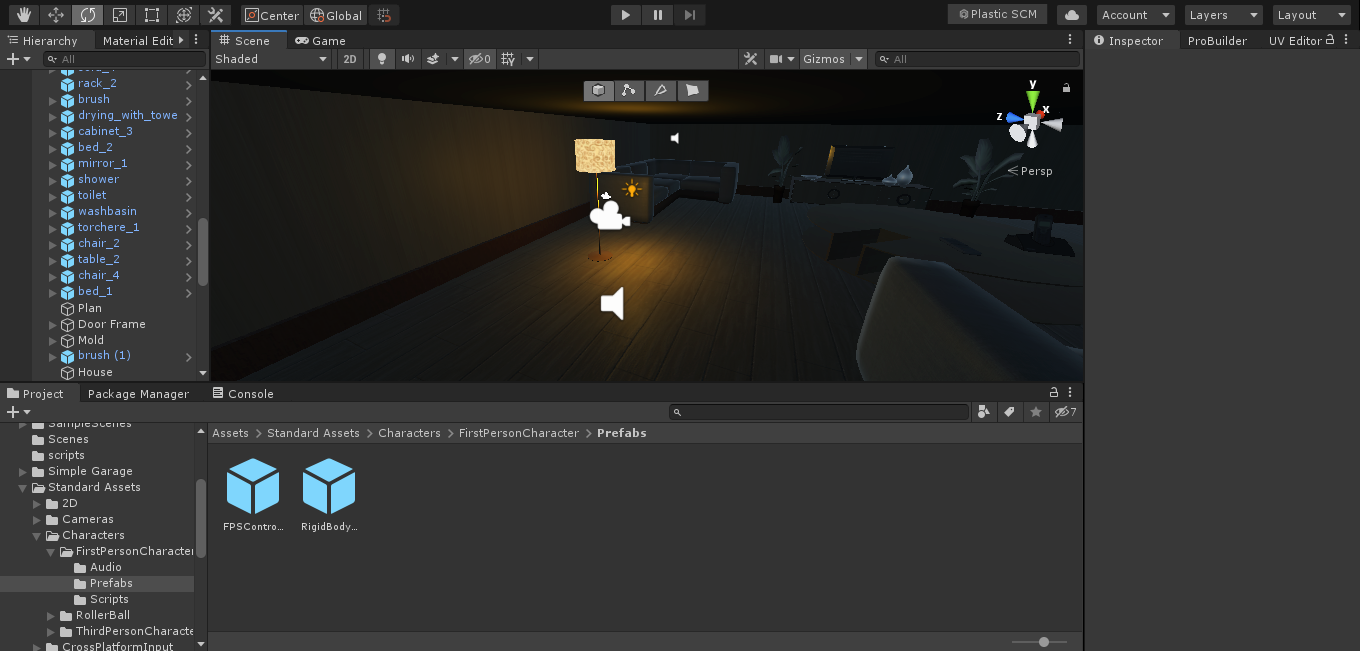The width and height of the screenshot is (1360, 651).
Task: Select the Rect transform tool
Action: click(x=152, y=15)
